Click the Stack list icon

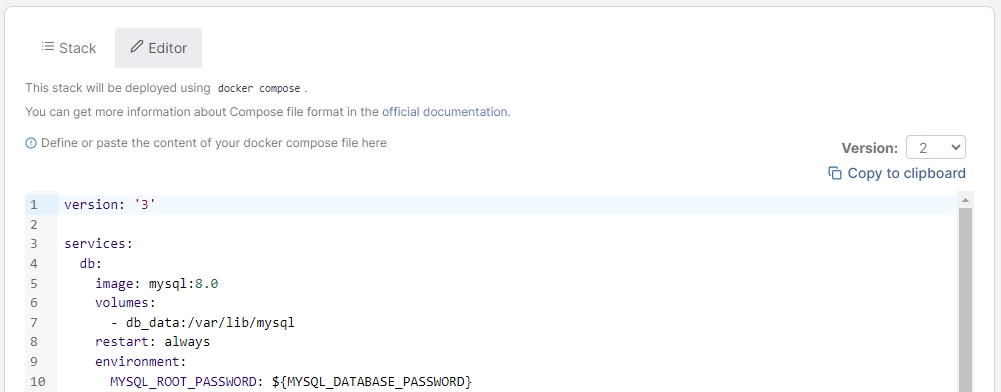(47, 47)
